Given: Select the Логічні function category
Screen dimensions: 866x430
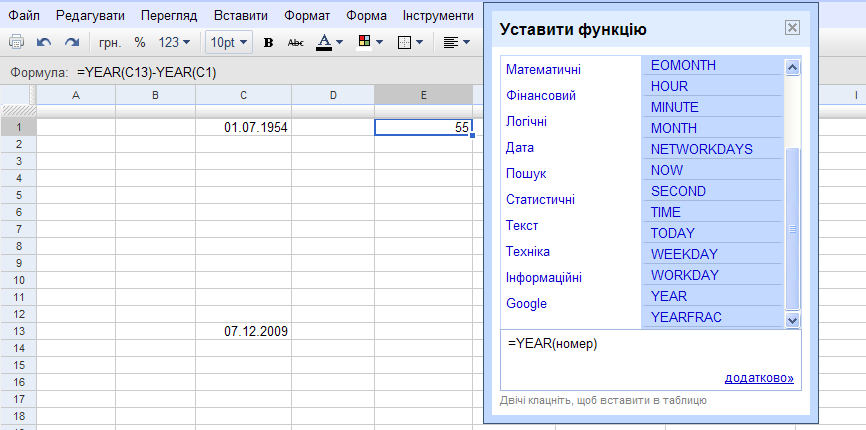Looking at the screenshot, I should point(526,121).
